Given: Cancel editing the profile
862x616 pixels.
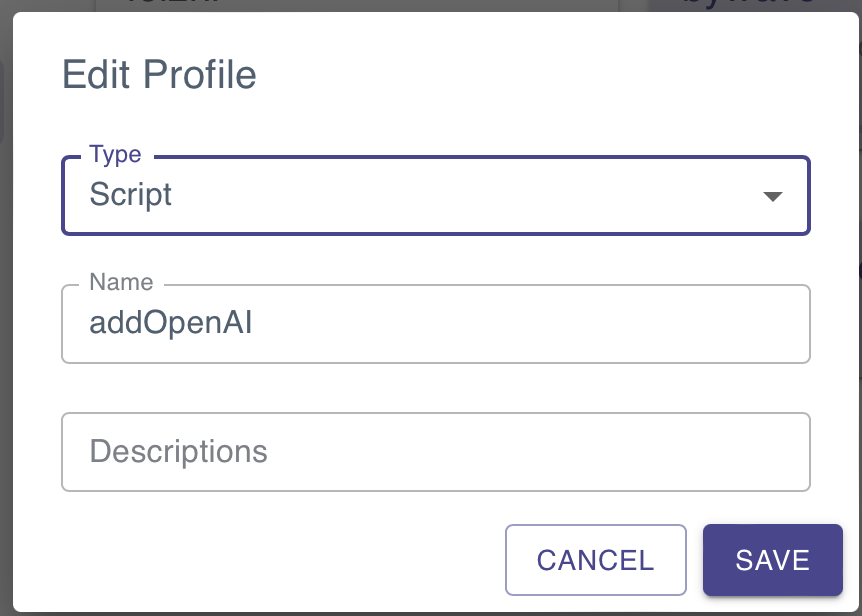Looking at the screenshot, I should (x=595, y=560).
